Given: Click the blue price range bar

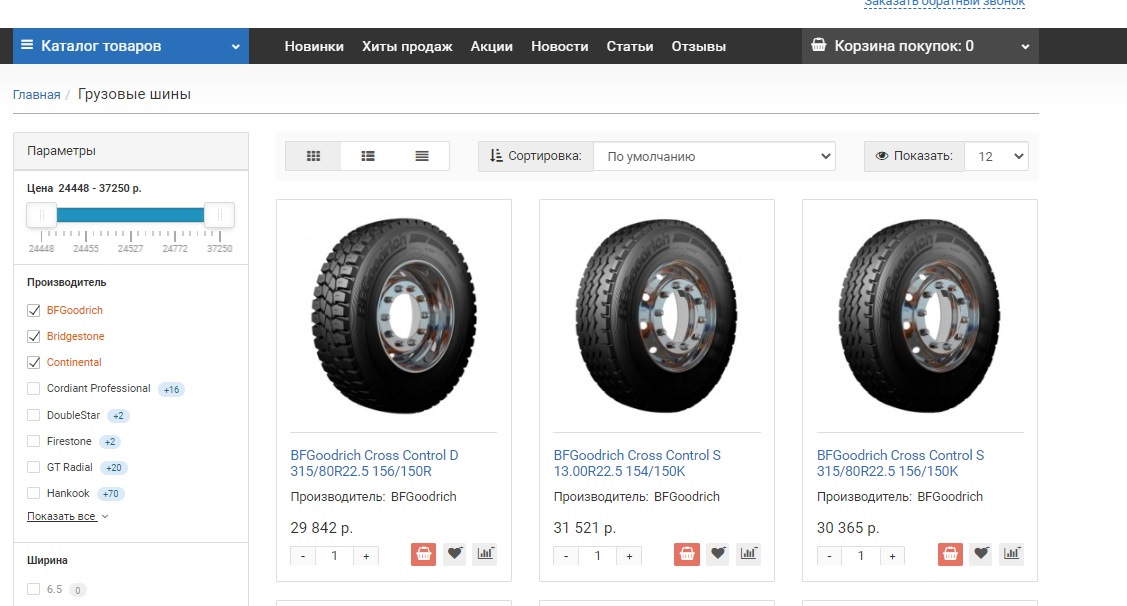Looking at the screenshot, I should [x=130, y=215].
